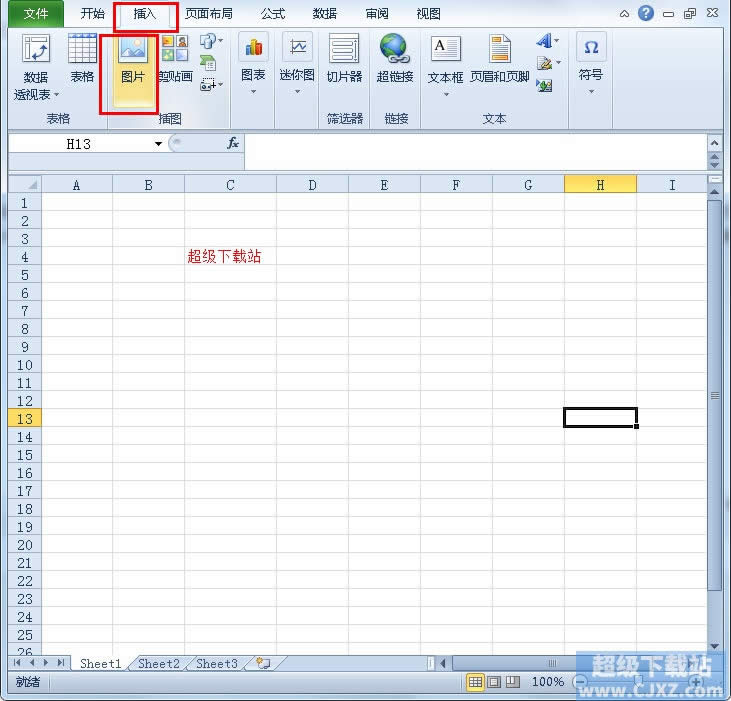Switch to Sheet2 tab
This screenshot has width=731, height=701.
click(x=159, y=663)
